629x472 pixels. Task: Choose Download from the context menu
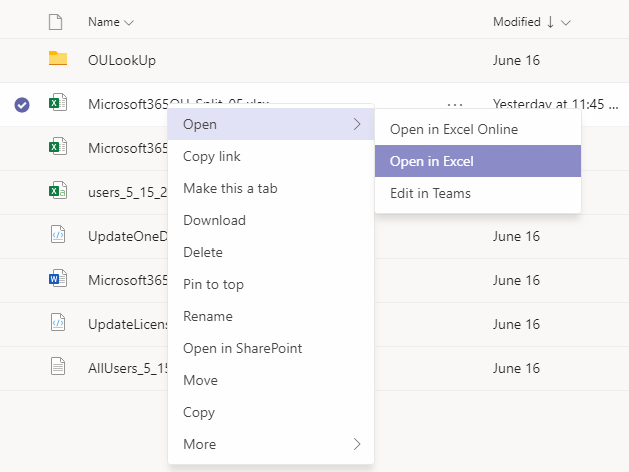[214, 220]
